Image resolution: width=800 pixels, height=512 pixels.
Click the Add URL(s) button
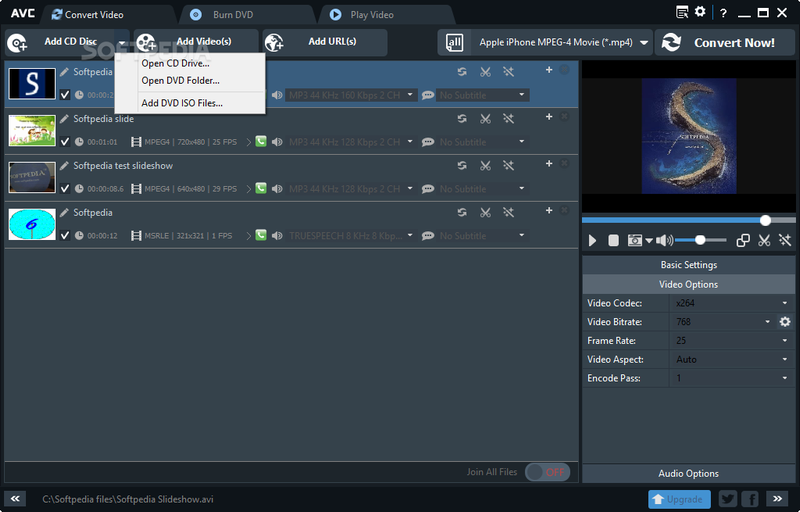[x=331, y=42]
